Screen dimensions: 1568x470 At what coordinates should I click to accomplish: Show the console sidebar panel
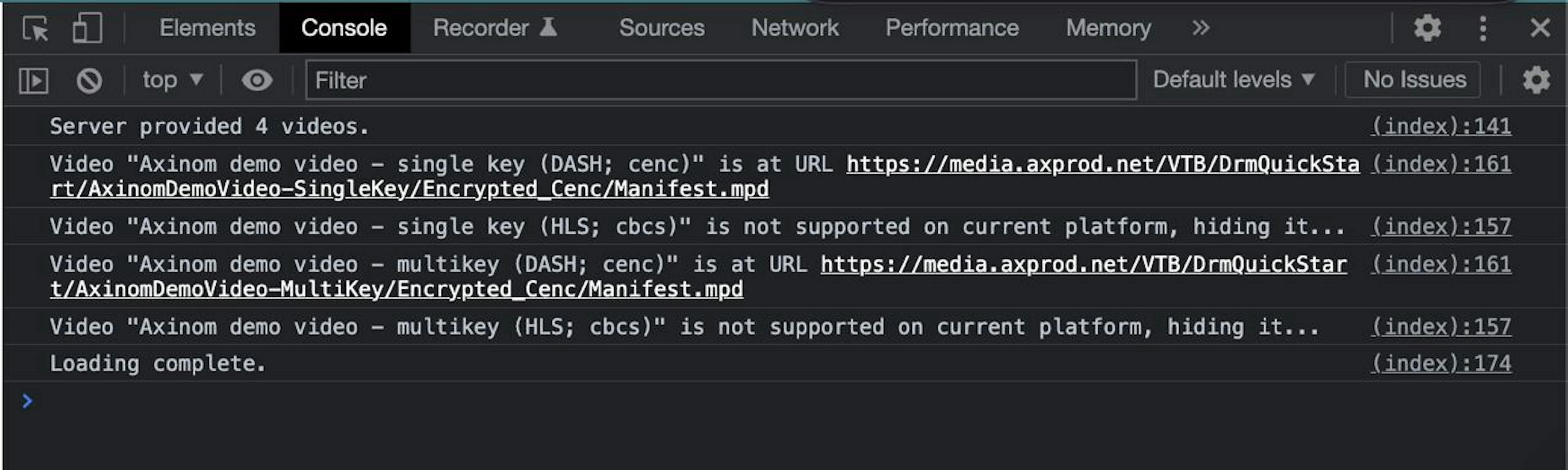pyautogui.click(x=33, y=80)
